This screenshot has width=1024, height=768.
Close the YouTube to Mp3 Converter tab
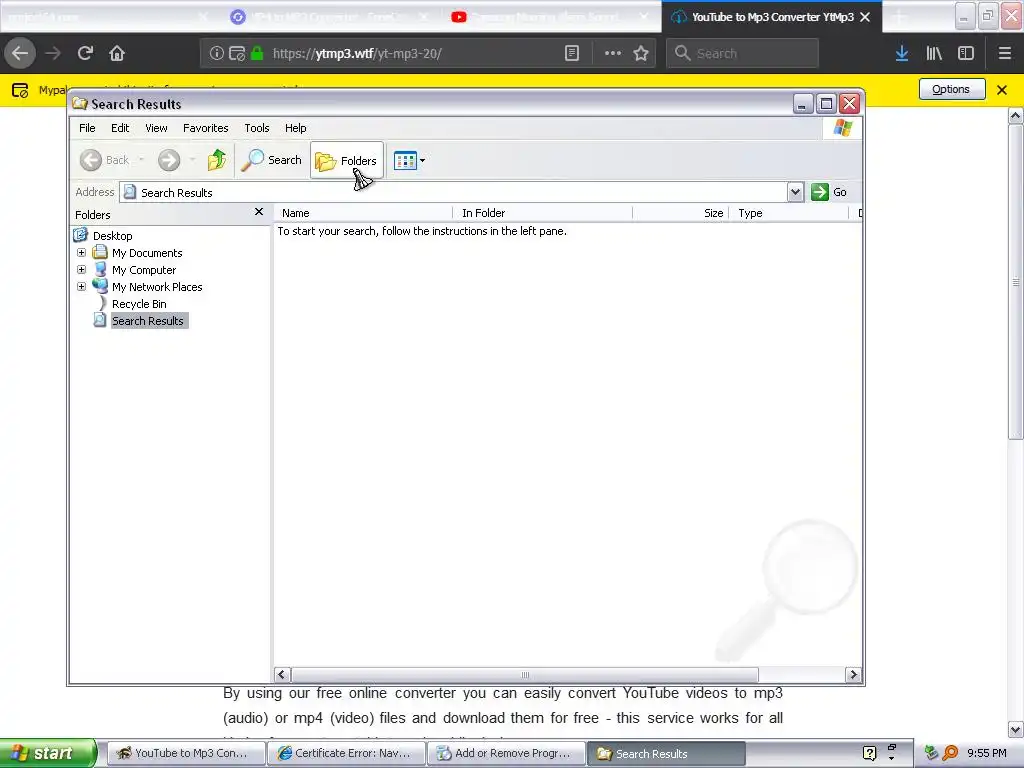click(865, 17)
